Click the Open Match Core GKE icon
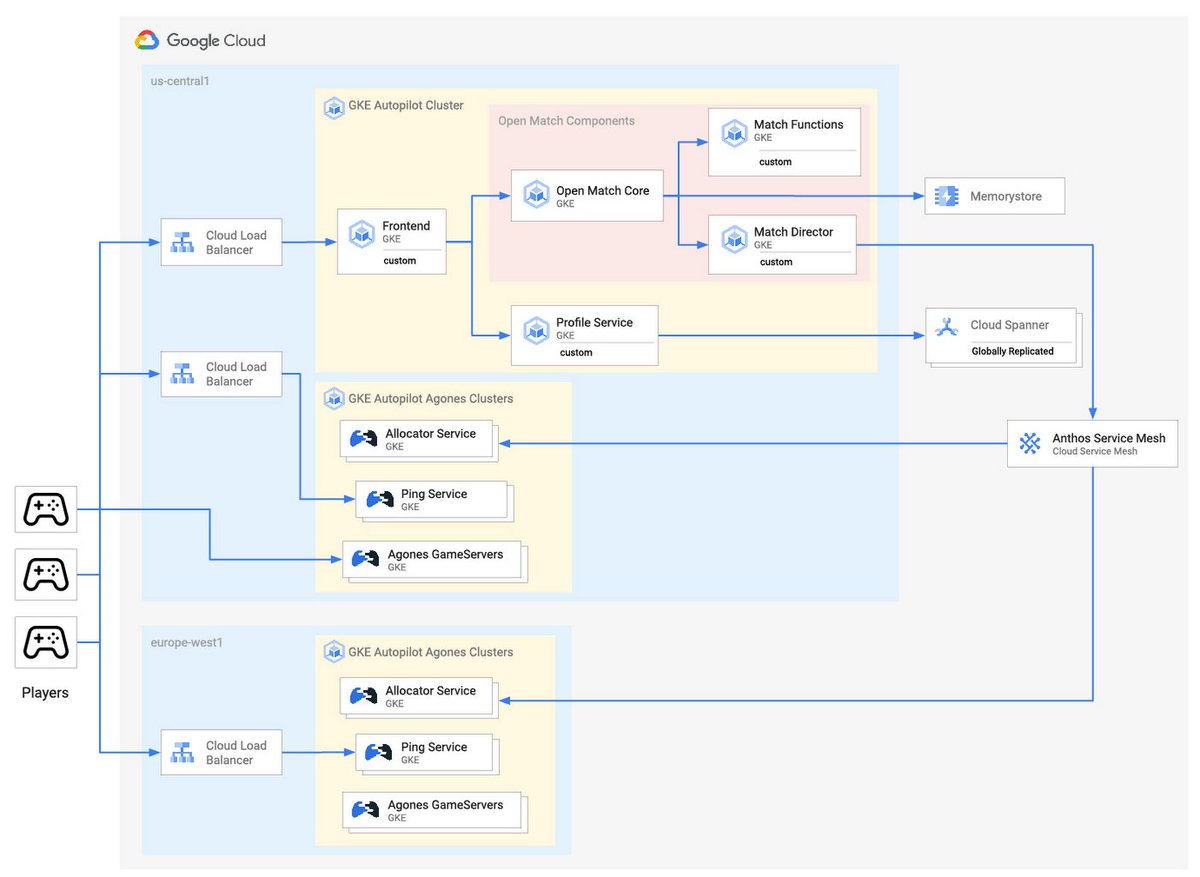 [536, 195]
